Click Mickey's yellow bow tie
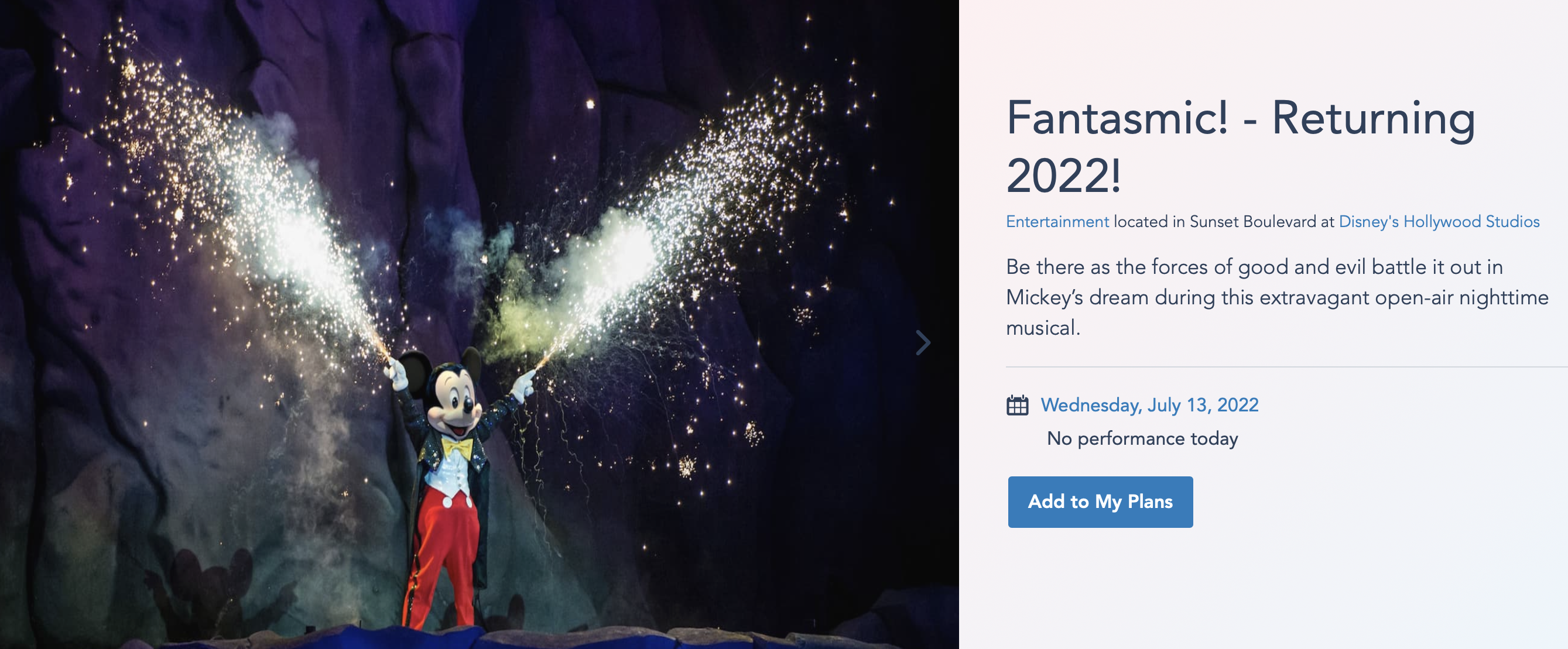This screenshot has height=649, width=1568. [x=457, y=449]
